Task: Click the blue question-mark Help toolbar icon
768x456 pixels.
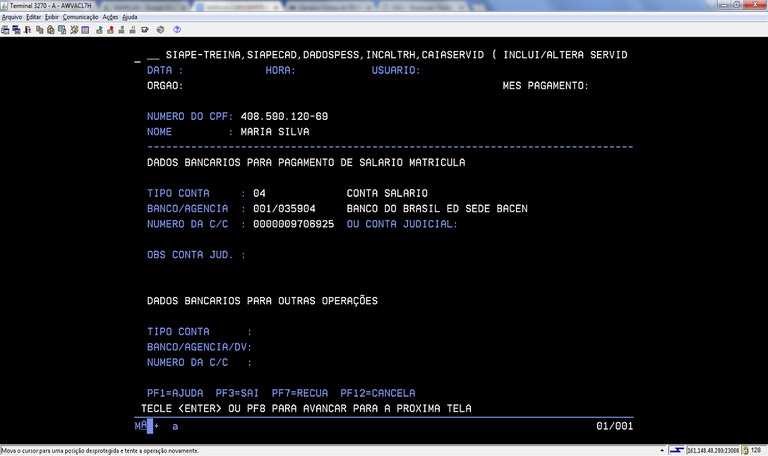Action: pos(177,29)
